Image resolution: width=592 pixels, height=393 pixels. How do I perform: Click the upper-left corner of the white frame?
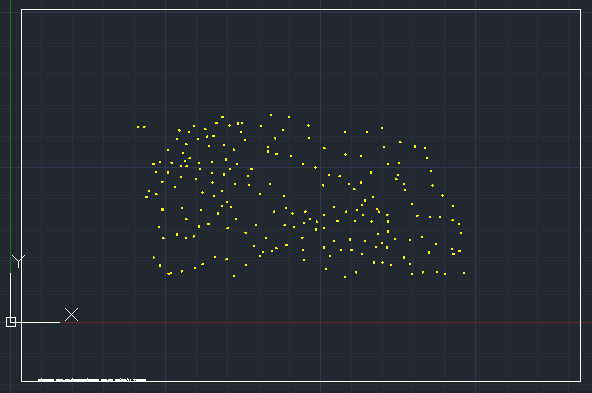[22, 10]
